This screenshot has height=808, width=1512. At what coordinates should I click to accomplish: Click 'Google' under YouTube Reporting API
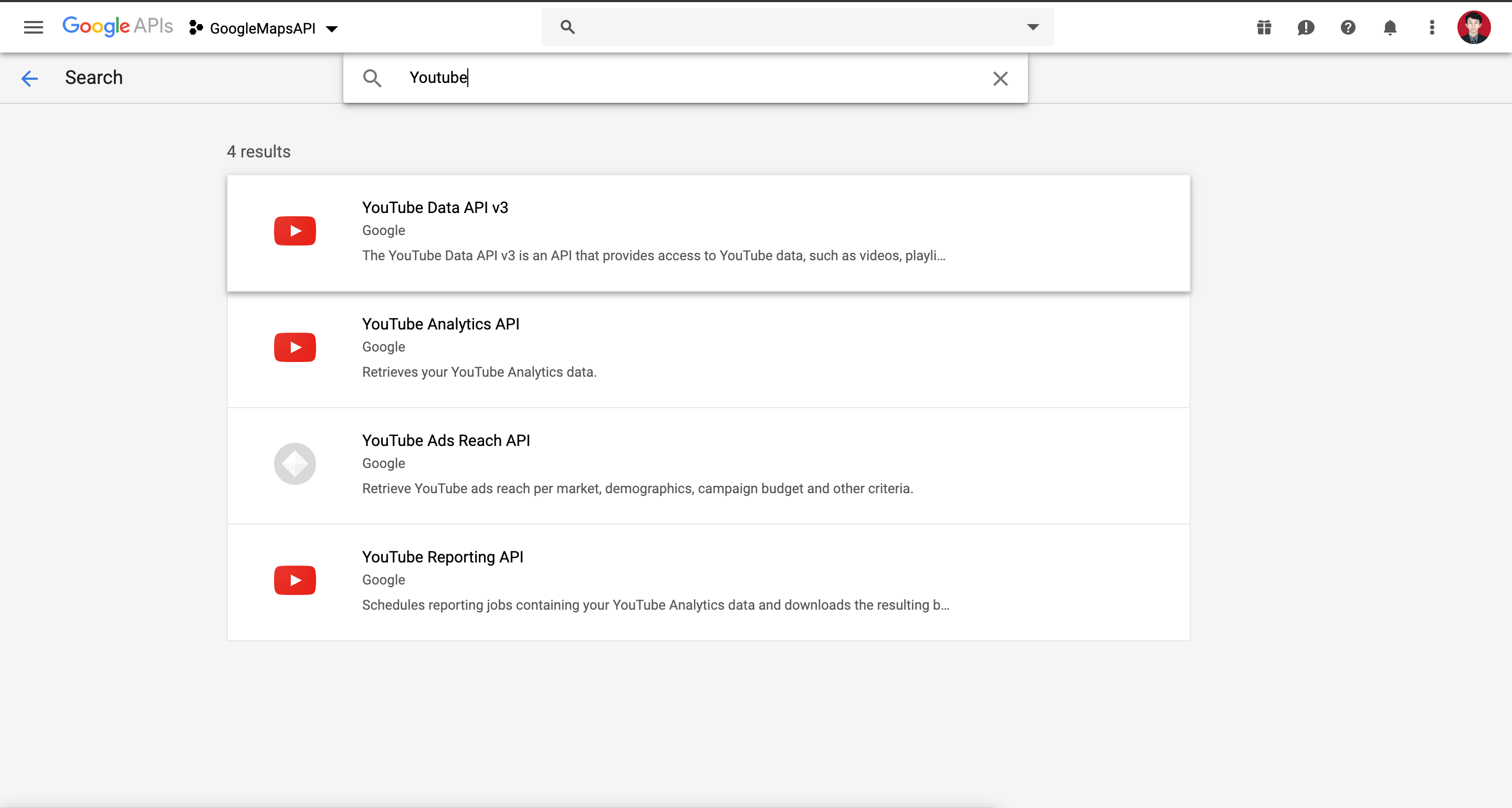[x=383, y=580]
